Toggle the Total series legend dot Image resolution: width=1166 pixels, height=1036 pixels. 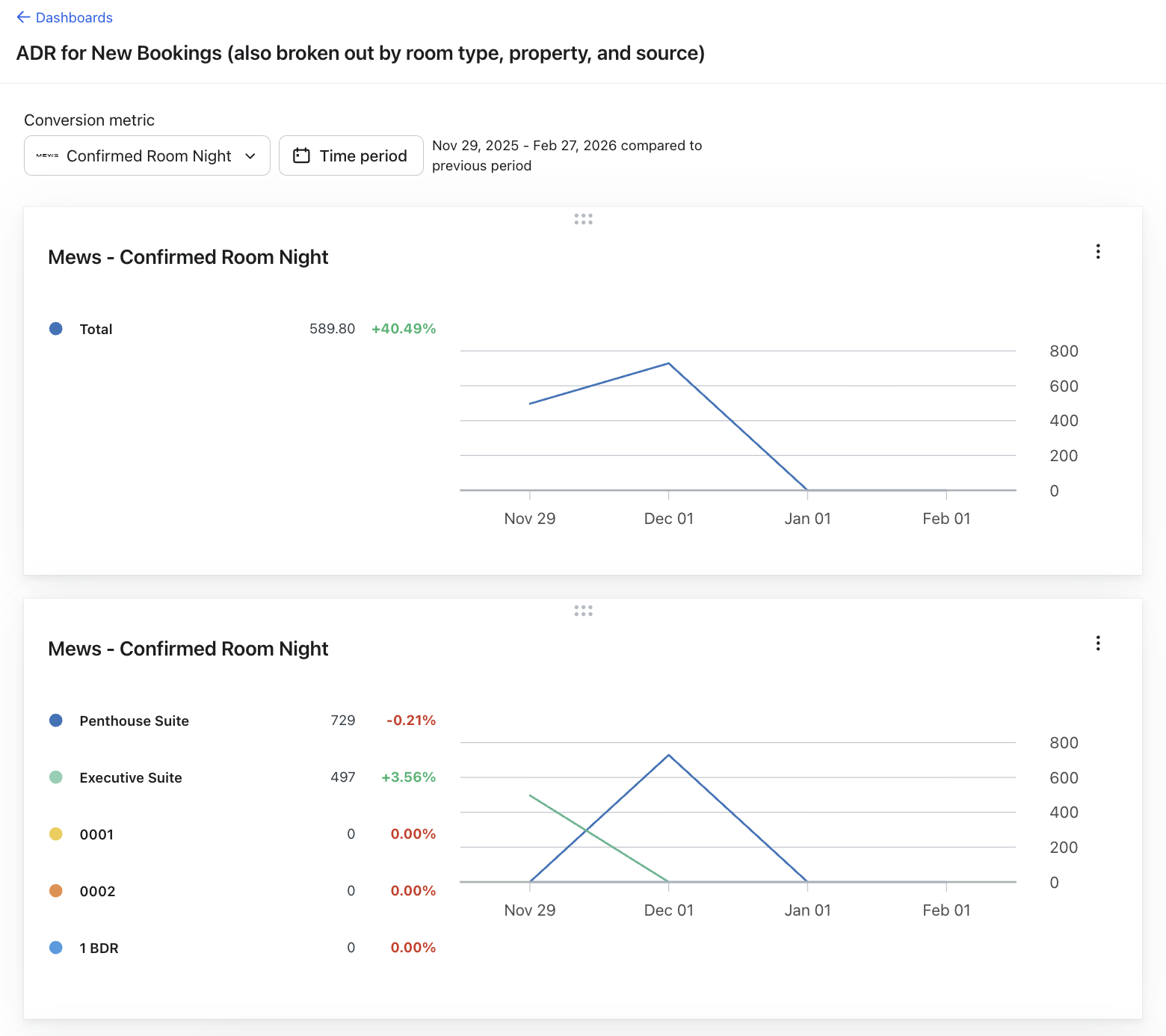[56, 329]
